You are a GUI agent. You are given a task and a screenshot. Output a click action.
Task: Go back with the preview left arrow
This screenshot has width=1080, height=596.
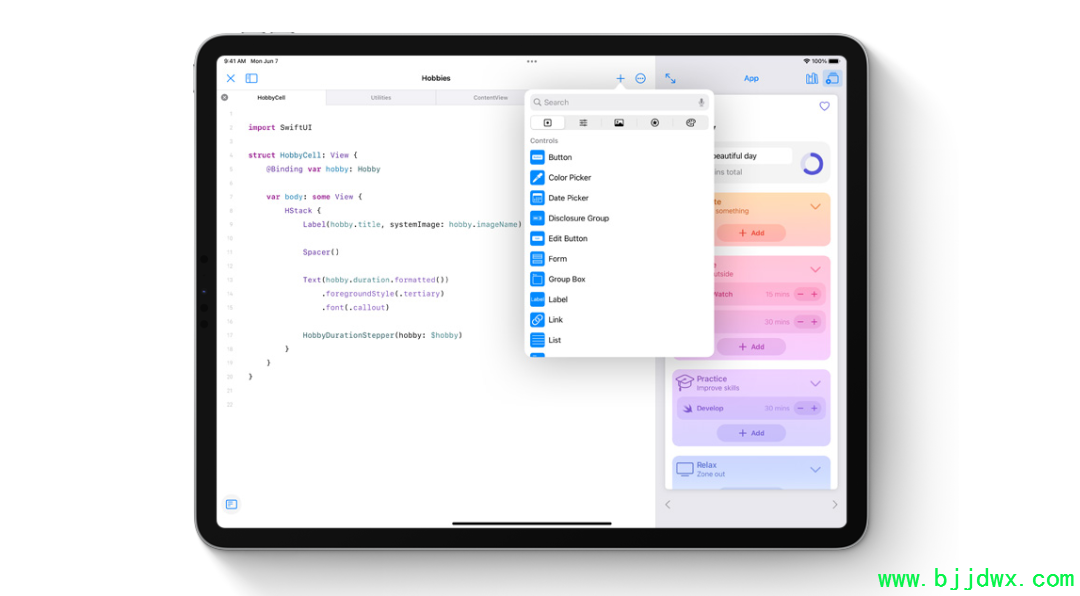click(667, 504)
